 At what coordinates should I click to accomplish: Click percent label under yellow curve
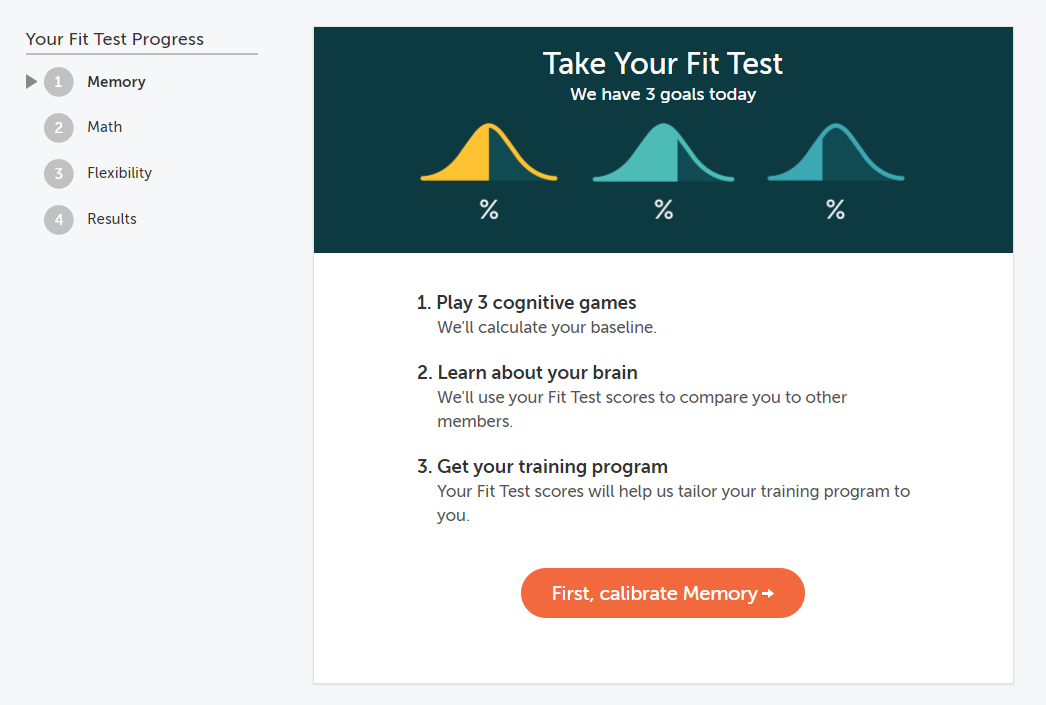[x=489, y=209]
